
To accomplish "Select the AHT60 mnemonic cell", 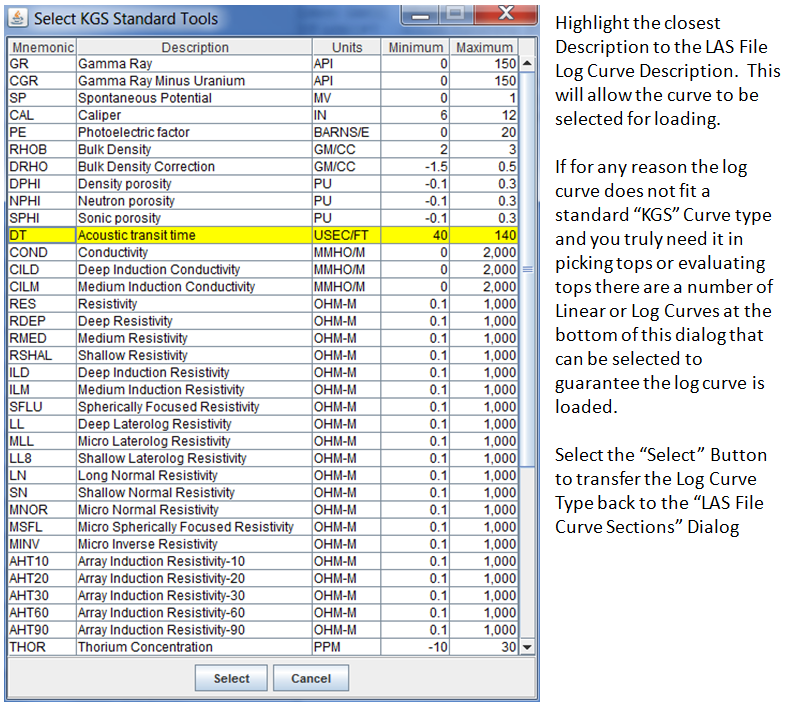I will 42,613.
